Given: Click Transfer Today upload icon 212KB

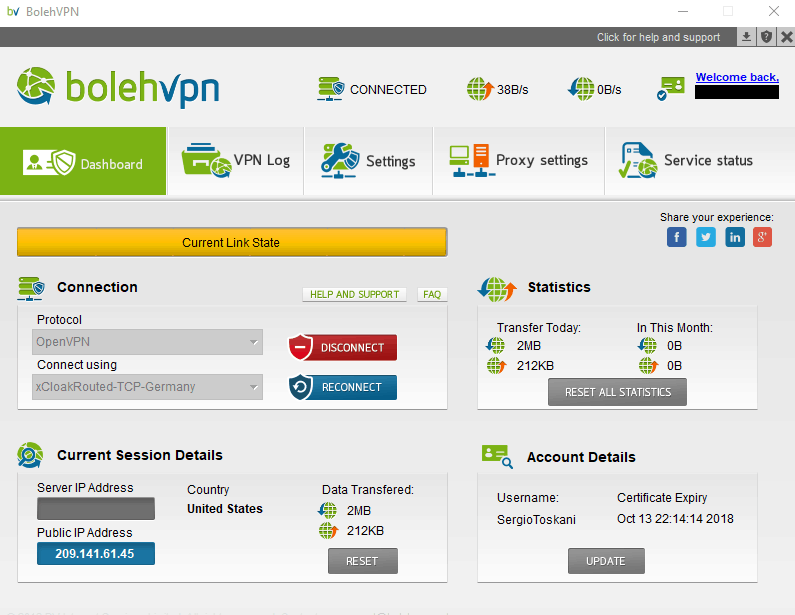Looking at the screenshot, I should [x=496, y=365].
